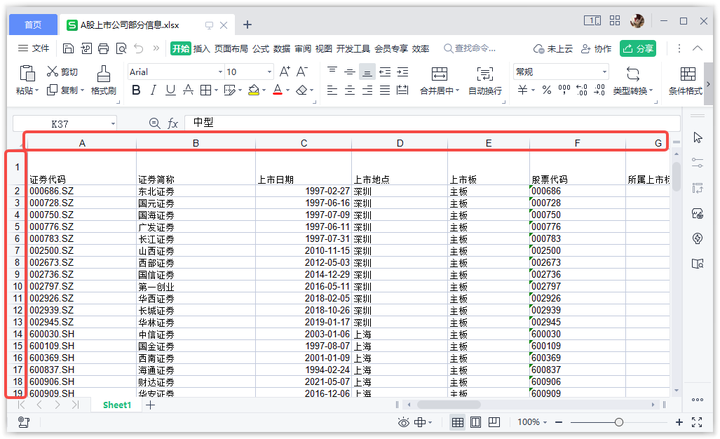Toggle Bold formatting

click(x=136, y=90)
